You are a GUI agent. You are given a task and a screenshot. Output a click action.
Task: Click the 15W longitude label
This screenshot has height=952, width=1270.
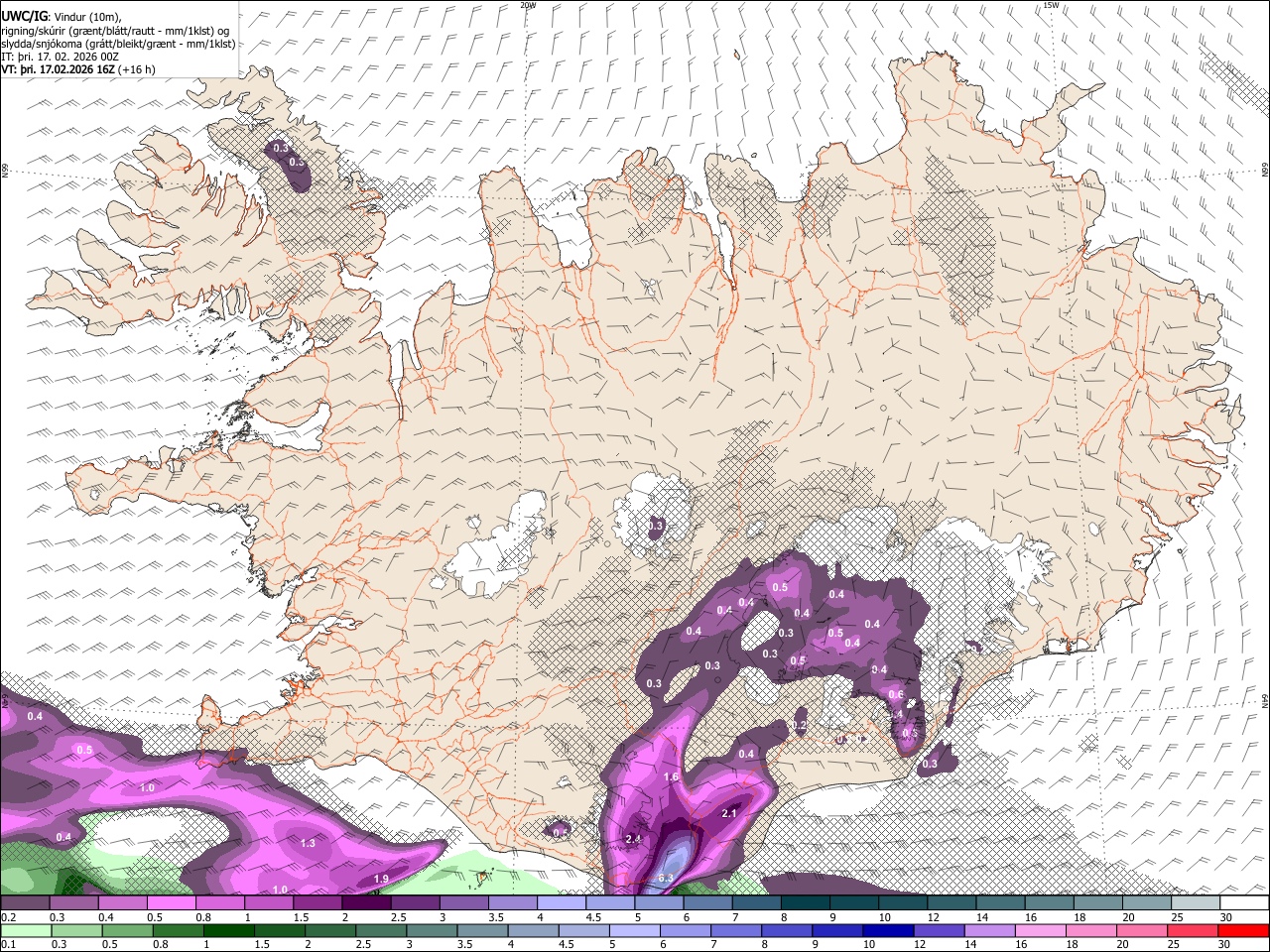(x=1051, y=5)
